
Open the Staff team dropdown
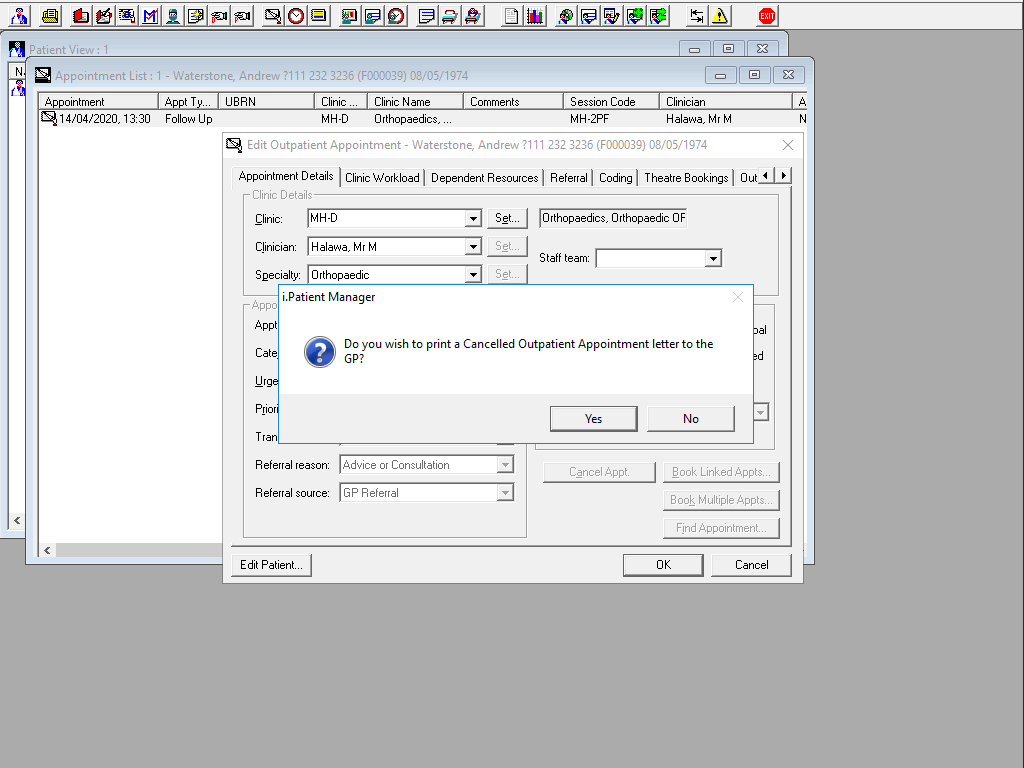pyautogui.click(x=713, y=259)
